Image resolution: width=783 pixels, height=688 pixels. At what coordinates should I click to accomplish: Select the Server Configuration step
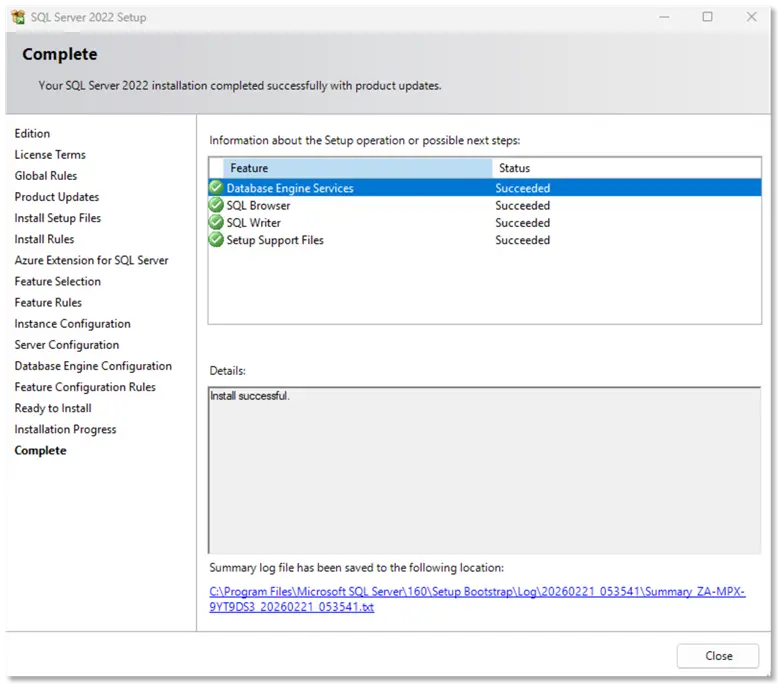click(x=67, y=345)
